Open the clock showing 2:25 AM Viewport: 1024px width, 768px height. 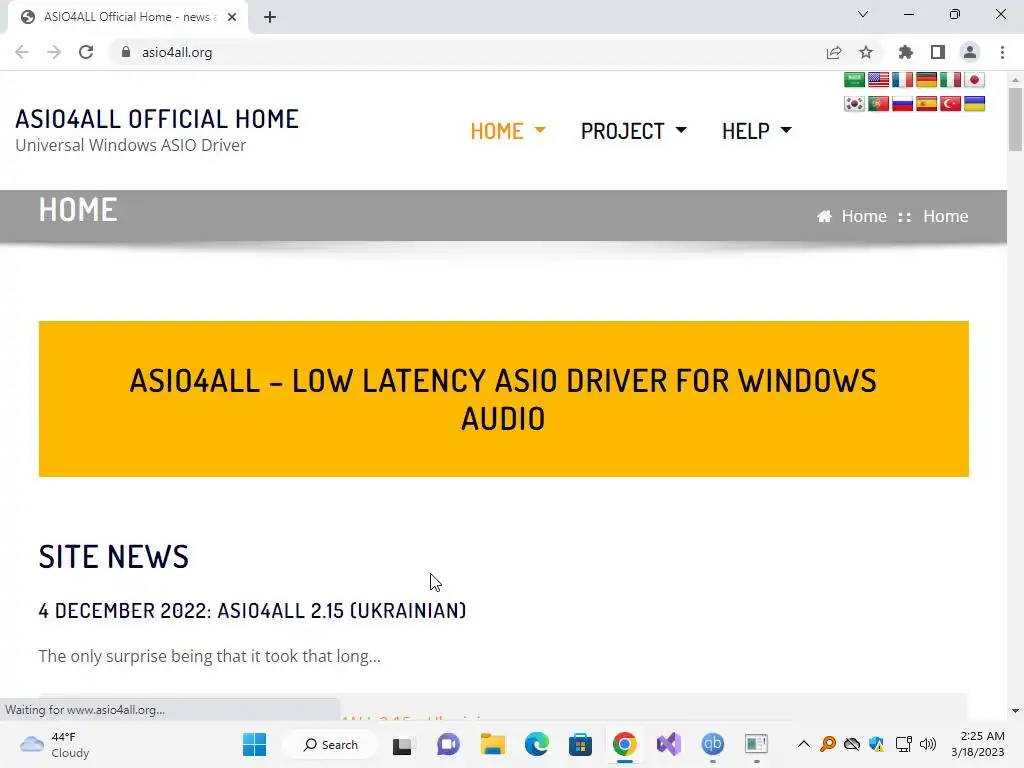coord(978,744)
